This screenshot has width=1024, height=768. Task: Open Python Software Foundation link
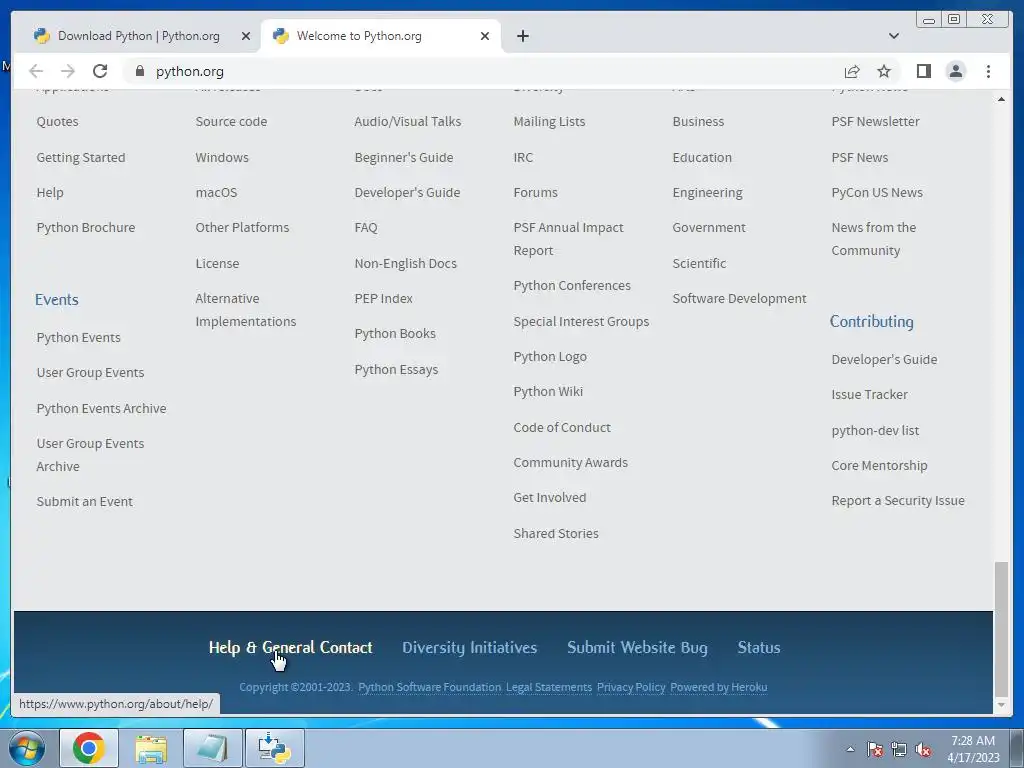click(x=429, y=687)
